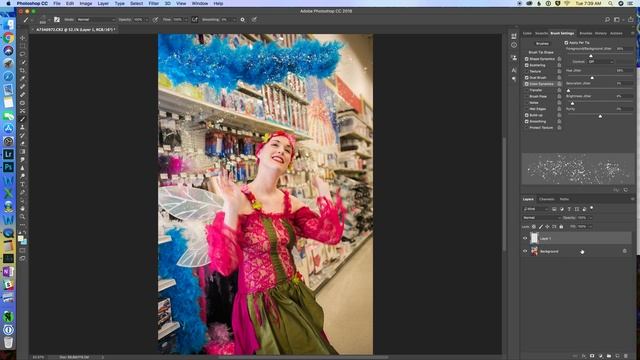The height and width of the screenshot is (360, 640).
Task: Click the foreground color swatch
Action: [20, 238]
